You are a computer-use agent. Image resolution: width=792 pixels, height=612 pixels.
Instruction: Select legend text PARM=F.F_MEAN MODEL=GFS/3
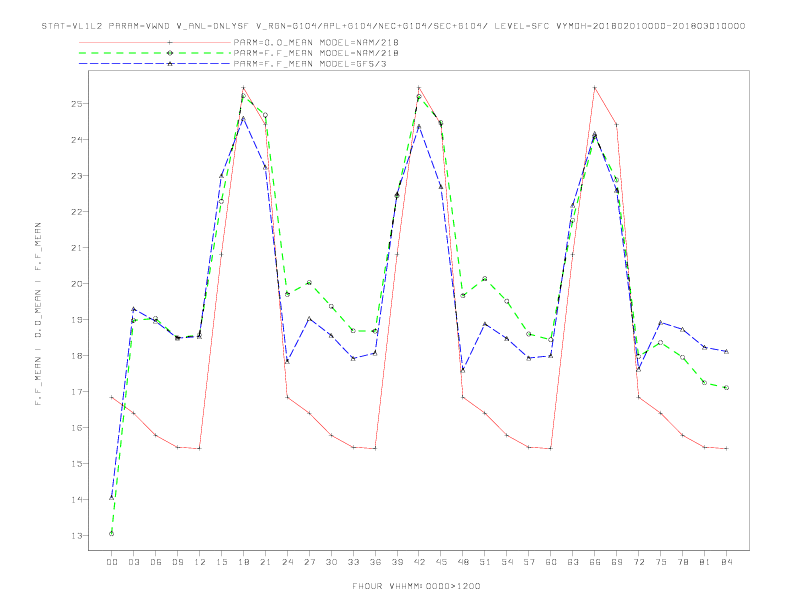point(310,64)
